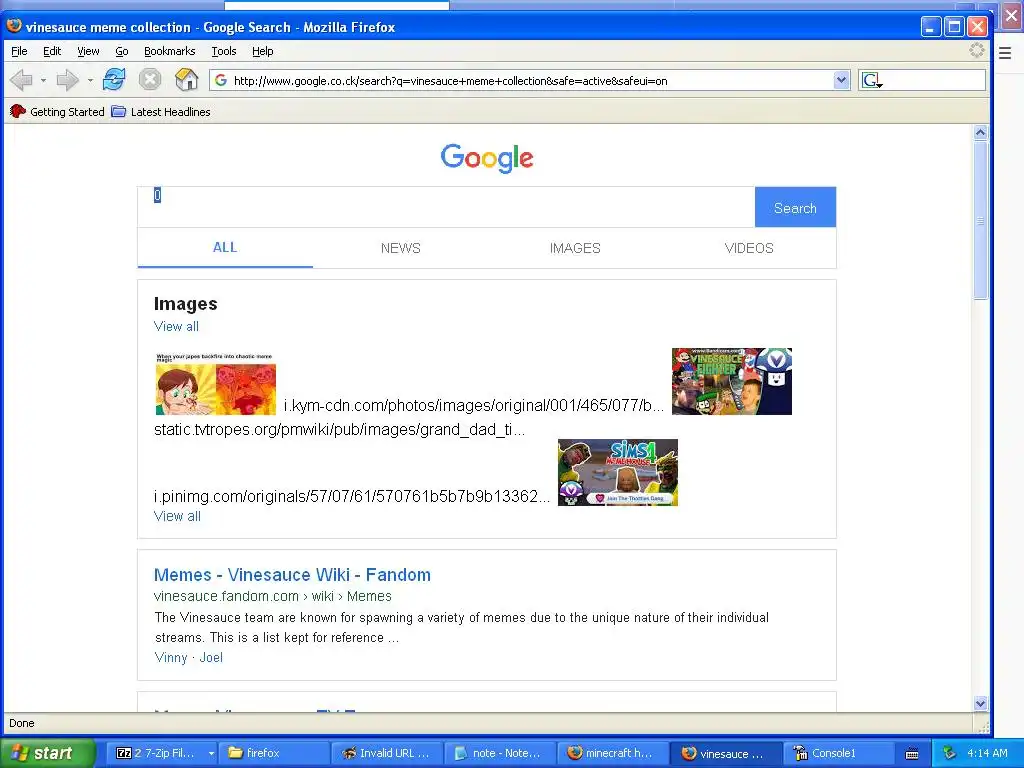Open the Edit menu
The image size is (1024, 768).
(x=52, y=51)
